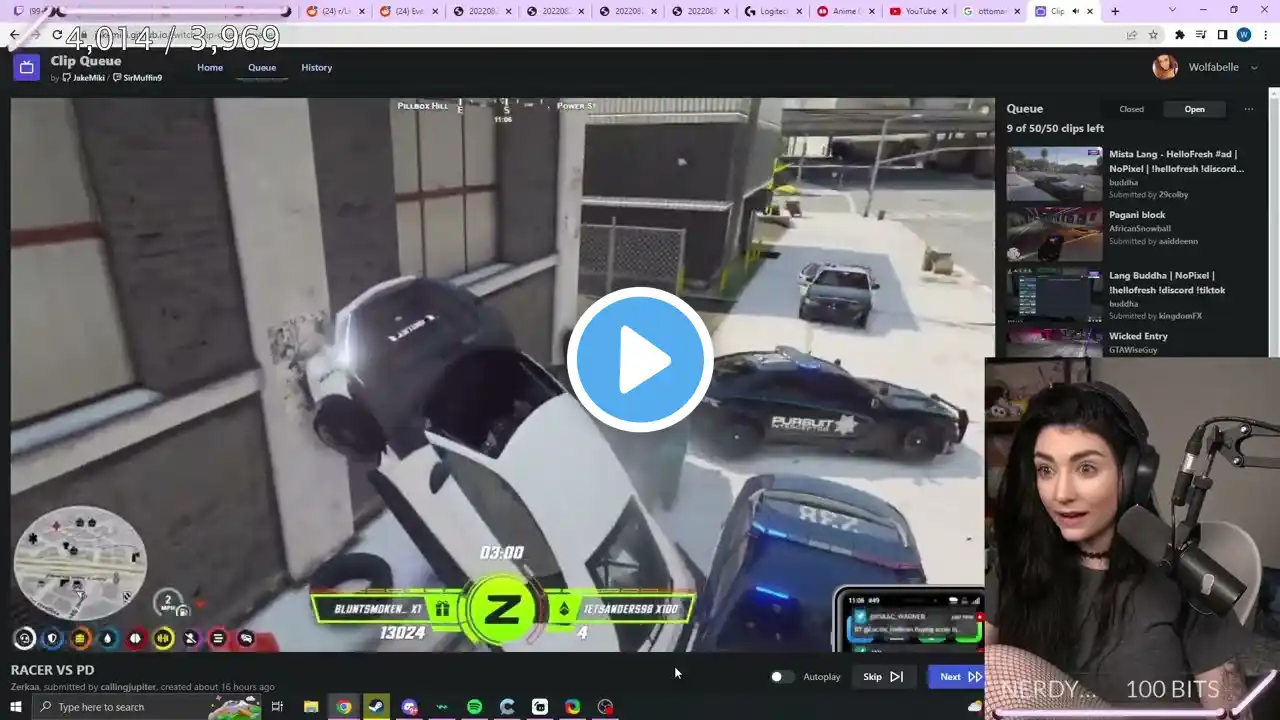This screenshot has height=720, width=1280.
Task: Open the queue options via the three-dot menu
Action: [1248, 108]
